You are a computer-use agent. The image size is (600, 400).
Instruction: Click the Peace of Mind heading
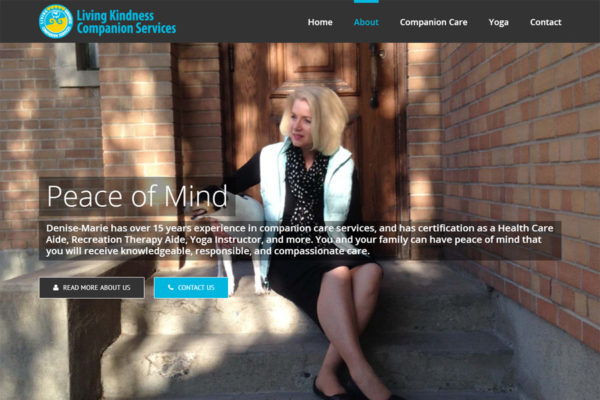tap(137, 196)
